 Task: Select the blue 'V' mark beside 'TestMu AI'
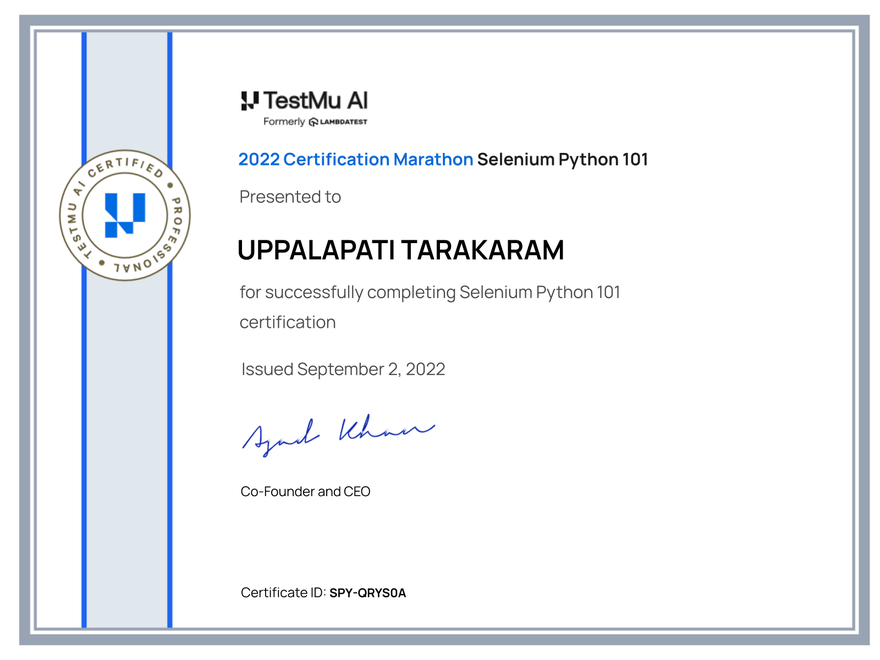coord(248,100)
